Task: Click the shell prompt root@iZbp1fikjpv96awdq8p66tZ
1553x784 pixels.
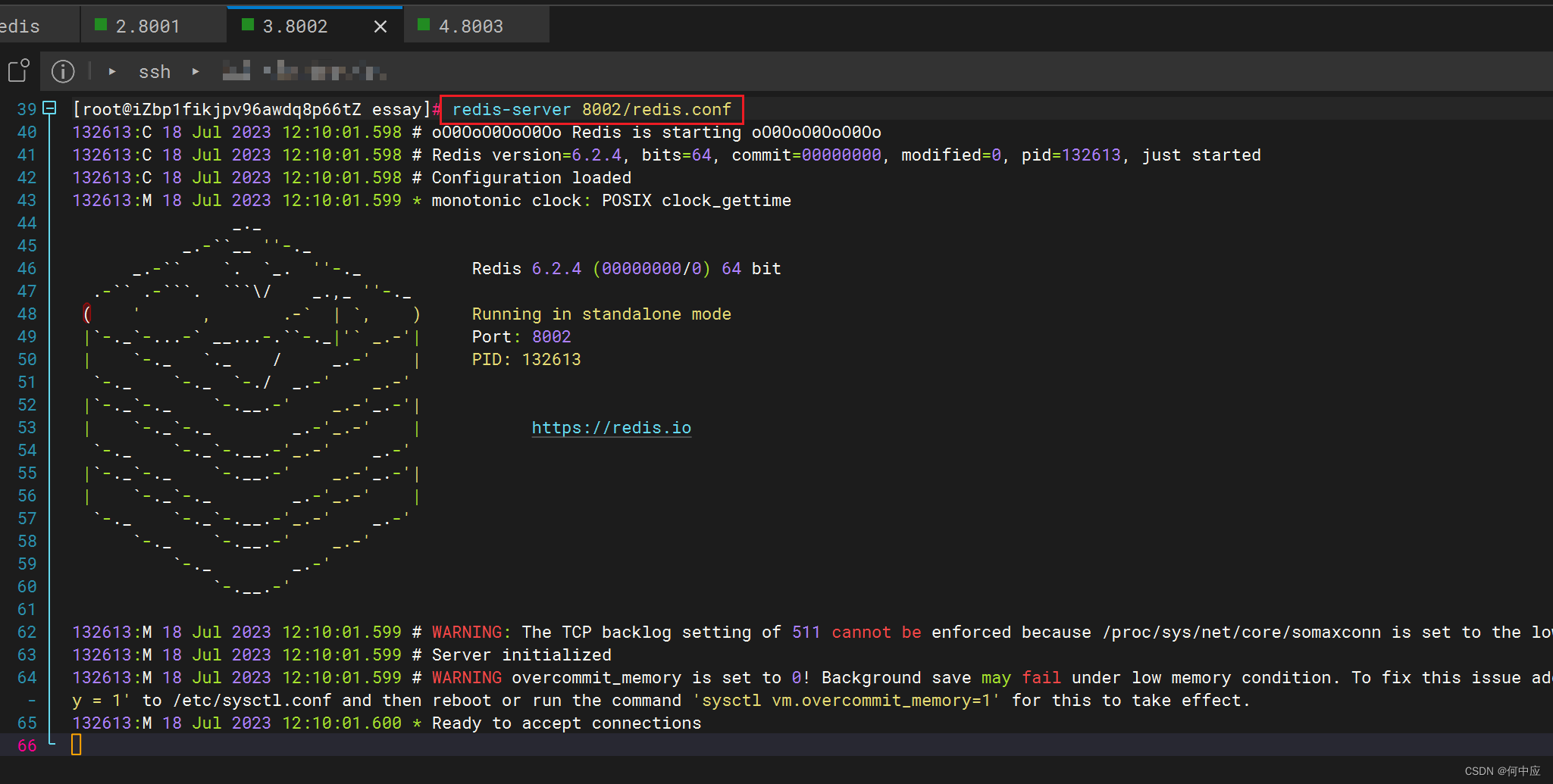Action: tap(222, 110)
